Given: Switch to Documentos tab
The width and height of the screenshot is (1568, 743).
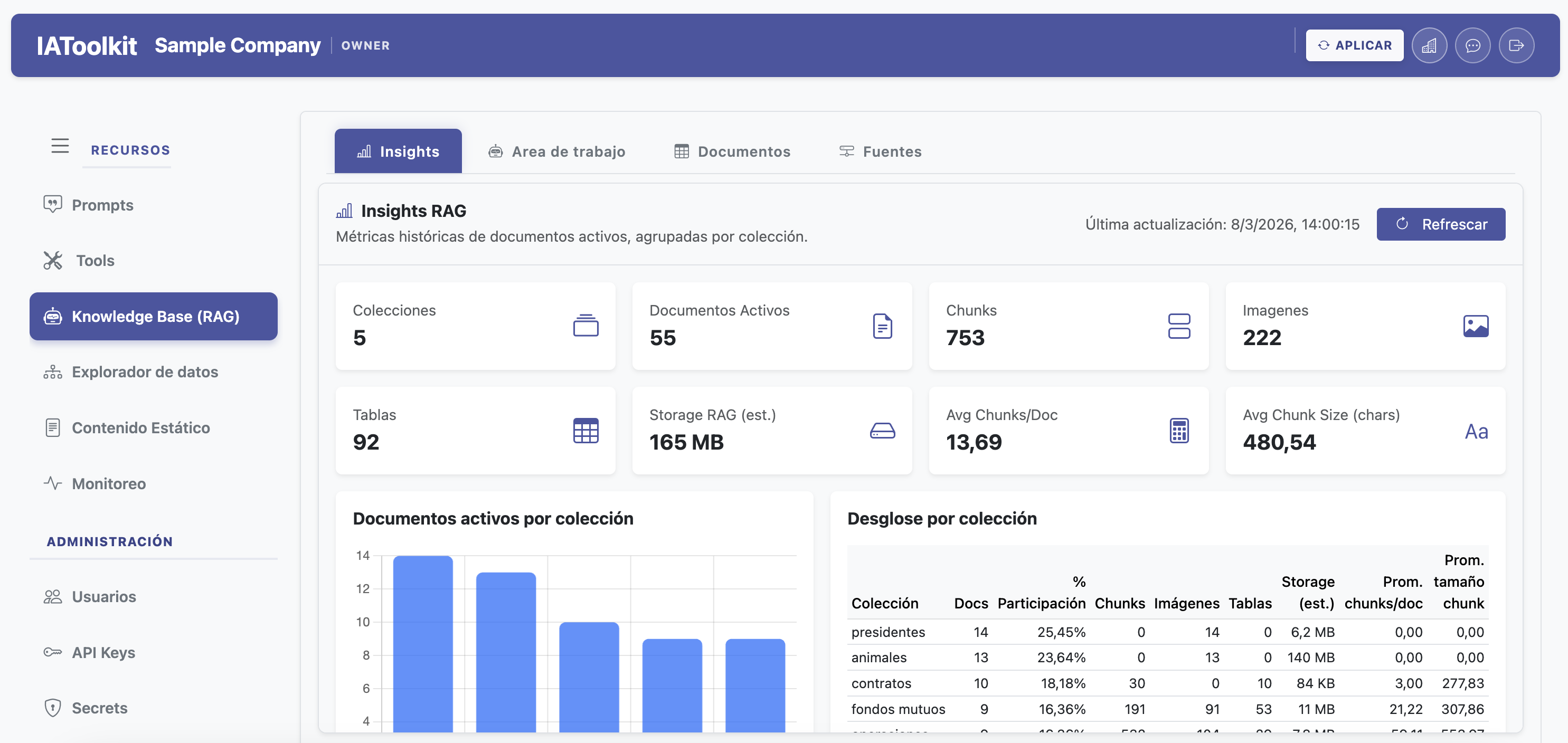Looking at the screenshot, I should coord(732,151).
